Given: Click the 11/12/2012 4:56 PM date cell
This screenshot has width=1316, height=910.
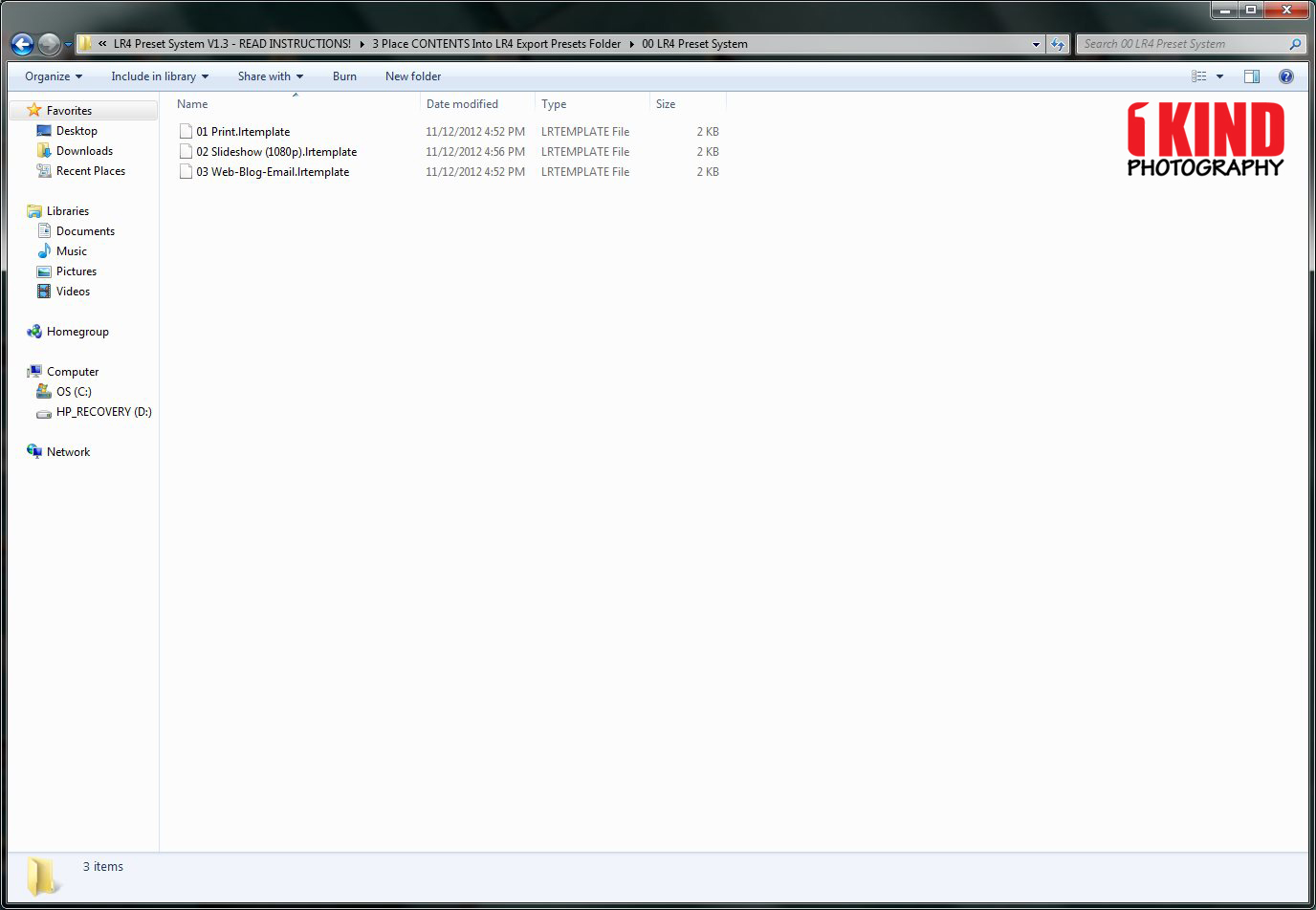Looking at the screenshot, I should click(x=475, y=152).
